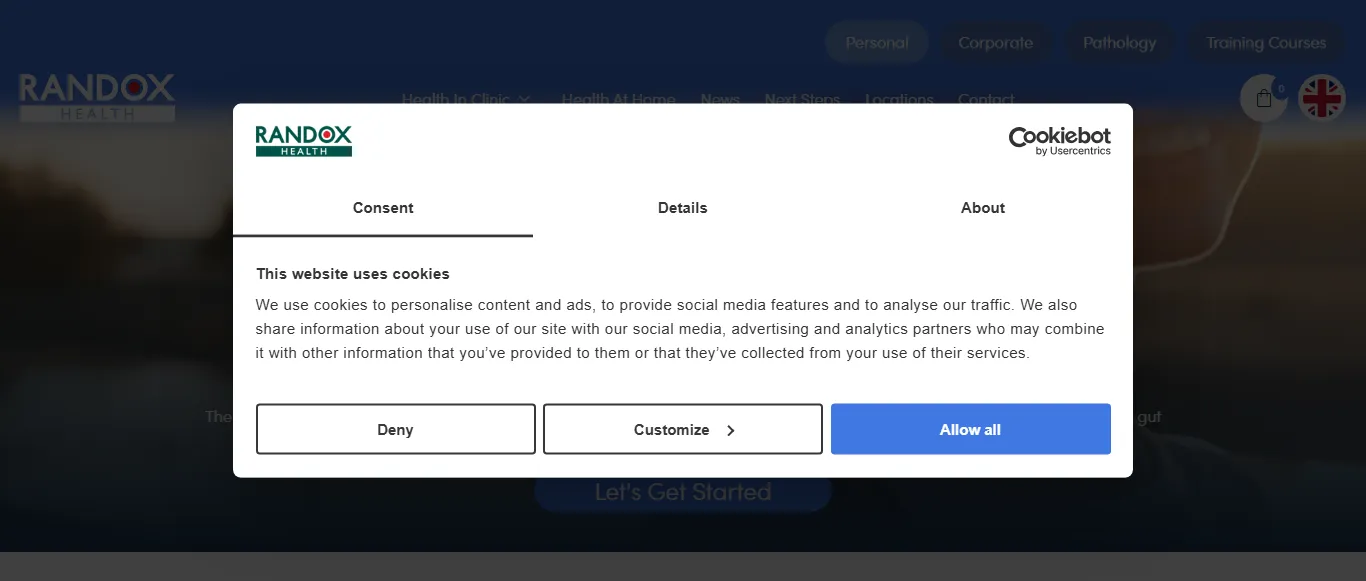The height and width of the screenshot is (581, 1366).
Task: Go to the Locations menu item
Action: click(x=899, y=99)
